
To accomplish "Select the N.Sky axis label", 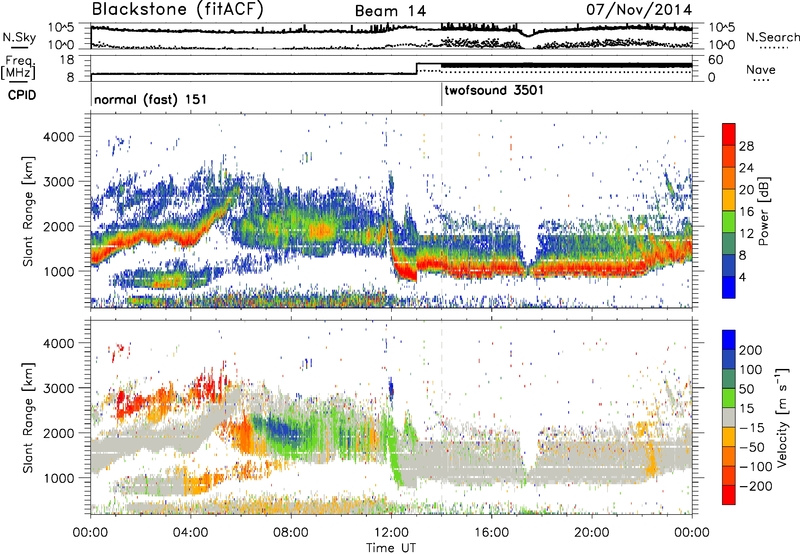I will 19,37.
